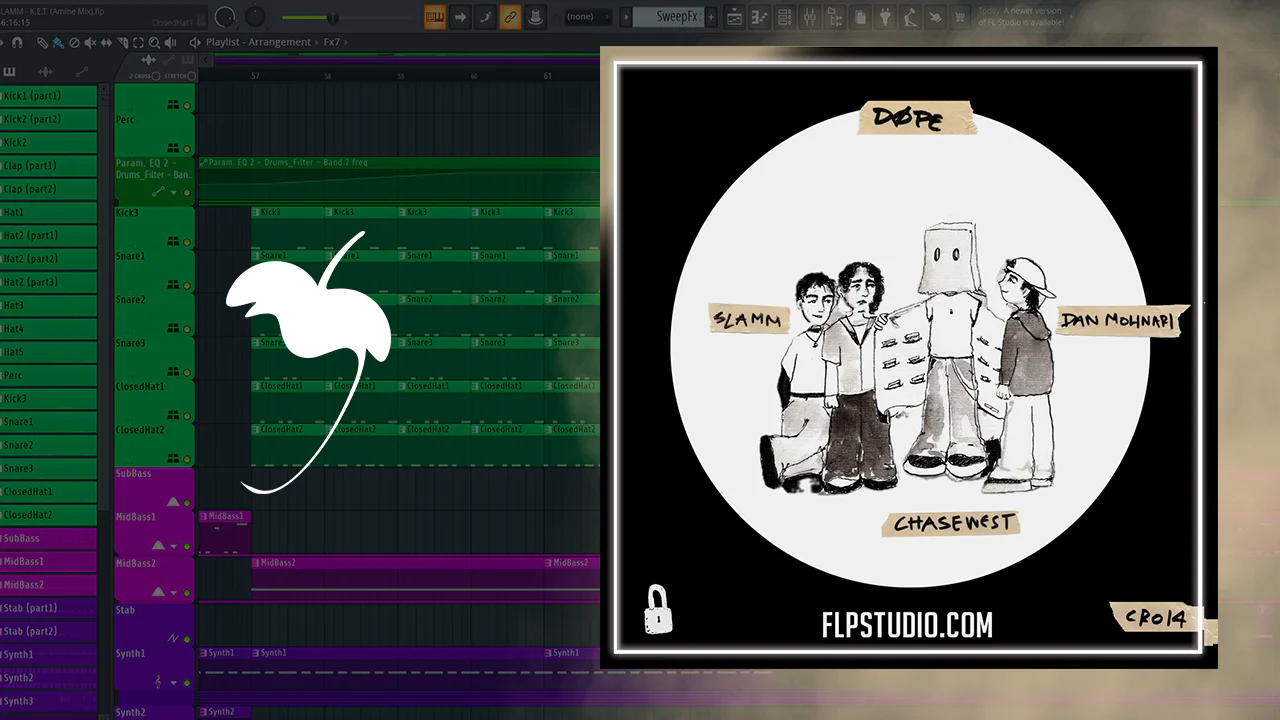Select the Clap (part1) picker item
This screenshot has width=1280, height=720.
click(x=48, y=166)
